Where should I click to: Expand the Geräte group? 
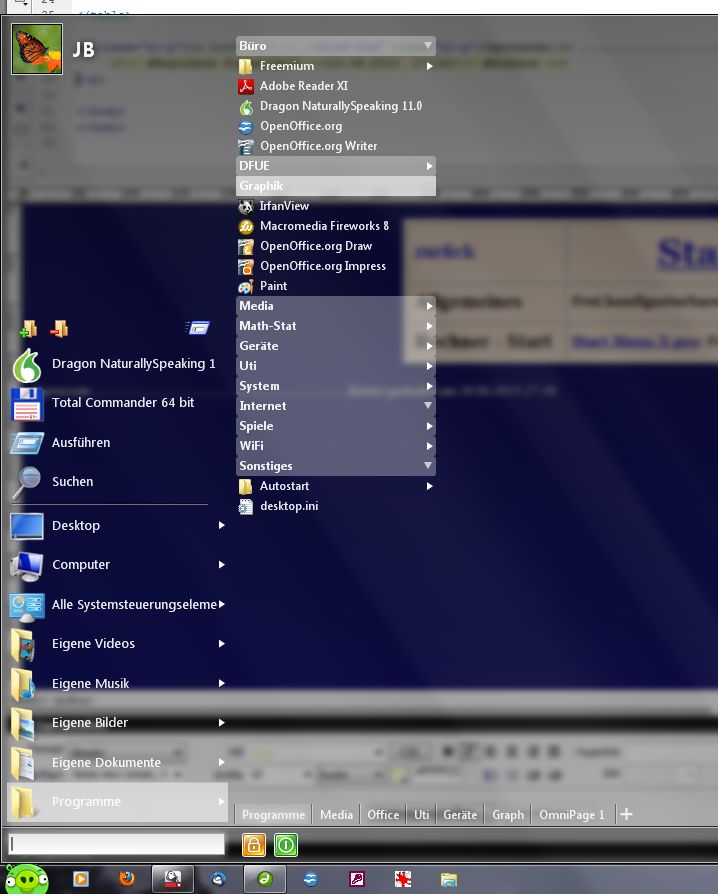tap(336, 346)
